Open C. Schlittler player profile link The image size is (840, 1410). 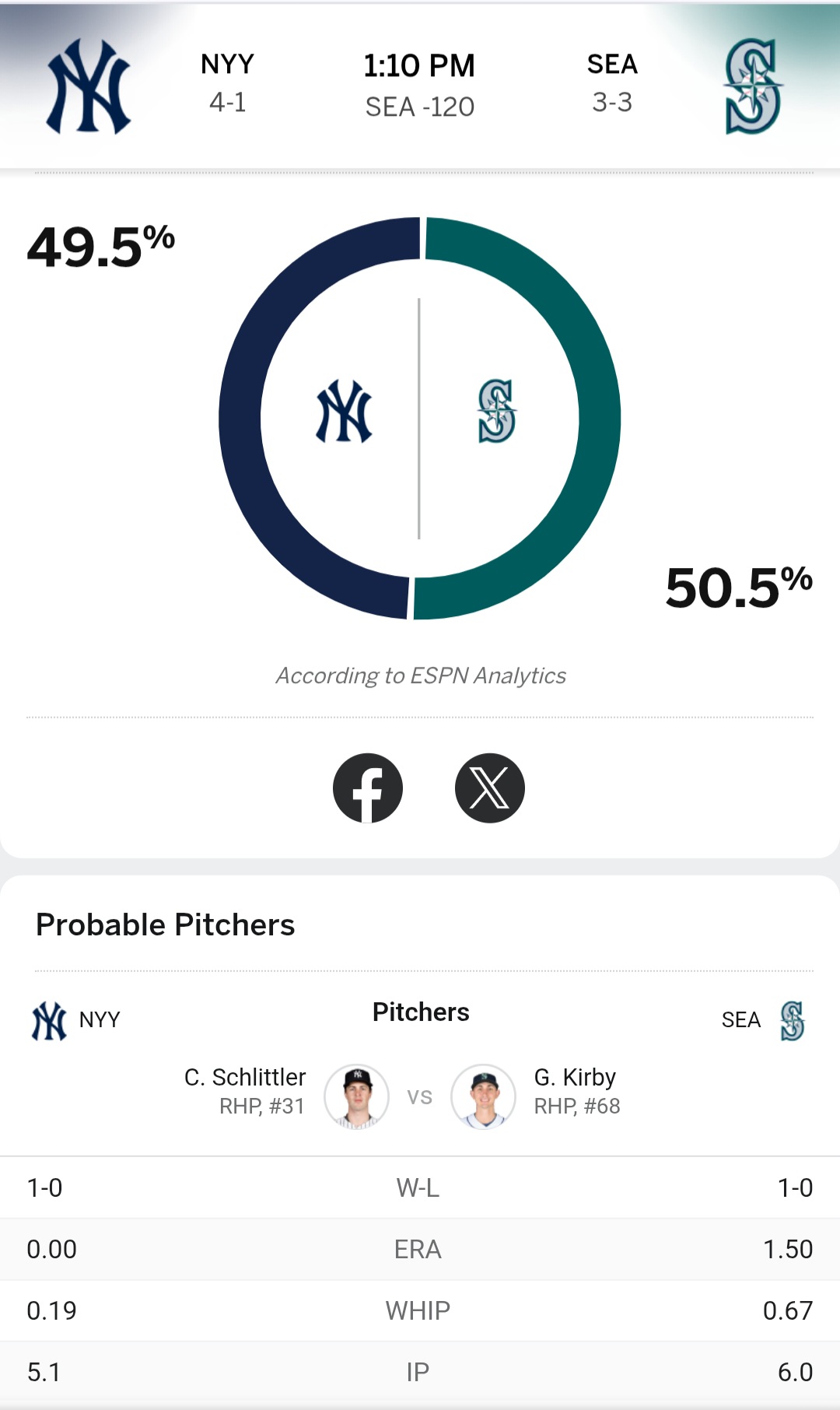(245, 1078)
